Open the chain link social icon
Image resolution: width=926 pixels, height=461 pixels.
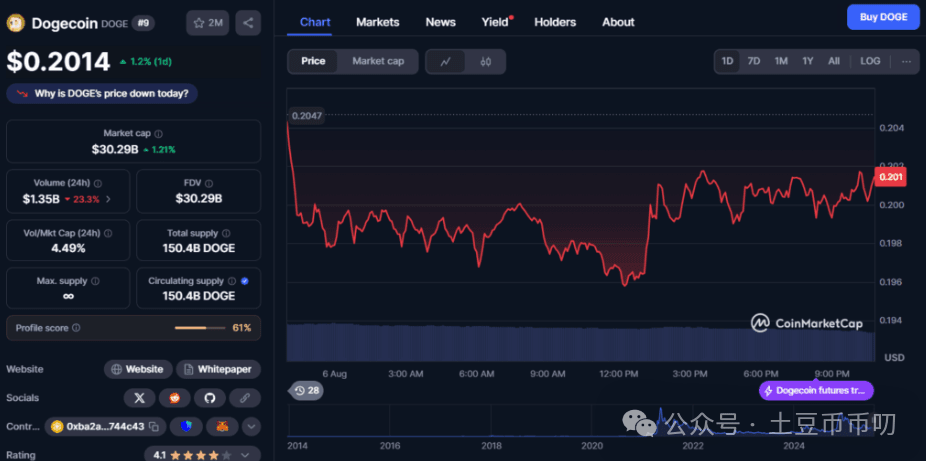coord(244,398)
